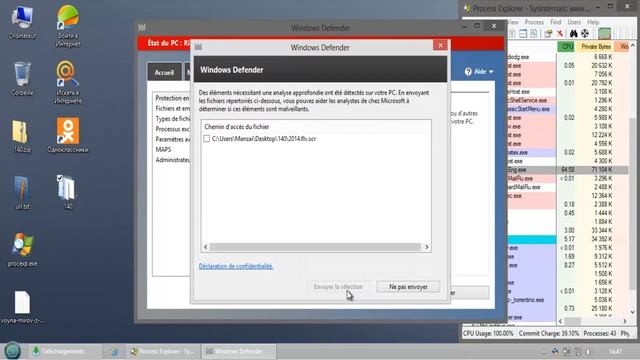Screen dimensions: 640x360
Task: Click the CPU graph icon in Process Explorer toolbar
Action: tap(604, 33)
